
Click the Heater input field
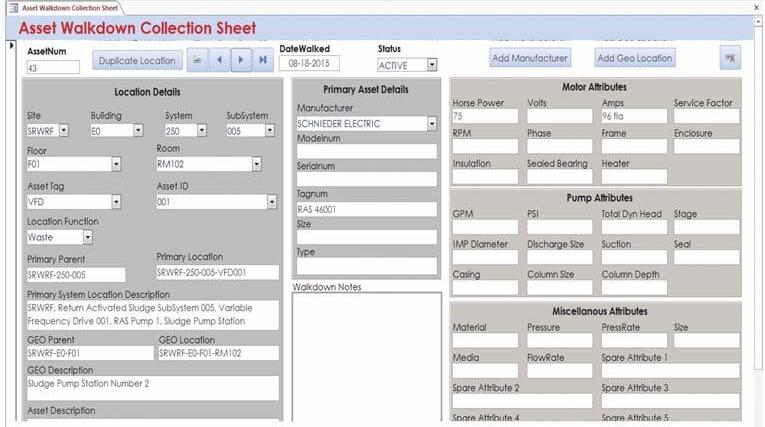click(634, 176)
